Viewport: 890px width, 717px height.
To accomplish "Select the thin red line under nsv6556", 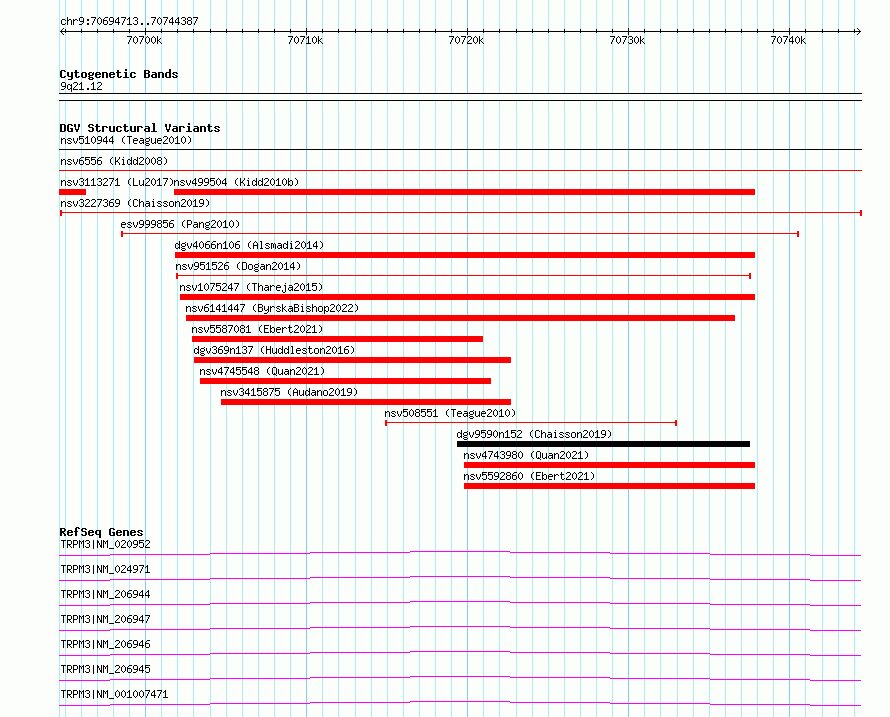I will [461, 170].
